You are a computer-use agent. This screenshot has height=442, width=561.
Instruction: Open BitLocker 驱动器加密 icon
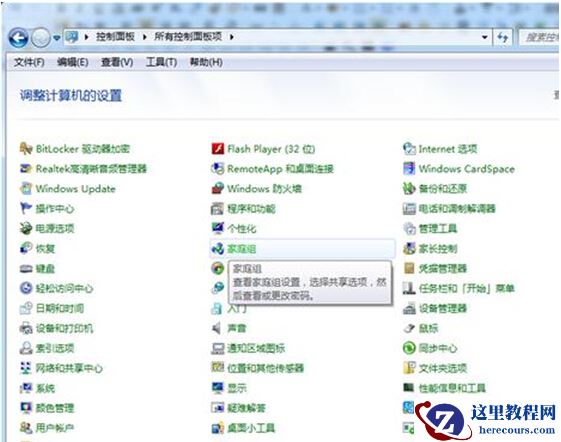(26, 149)
